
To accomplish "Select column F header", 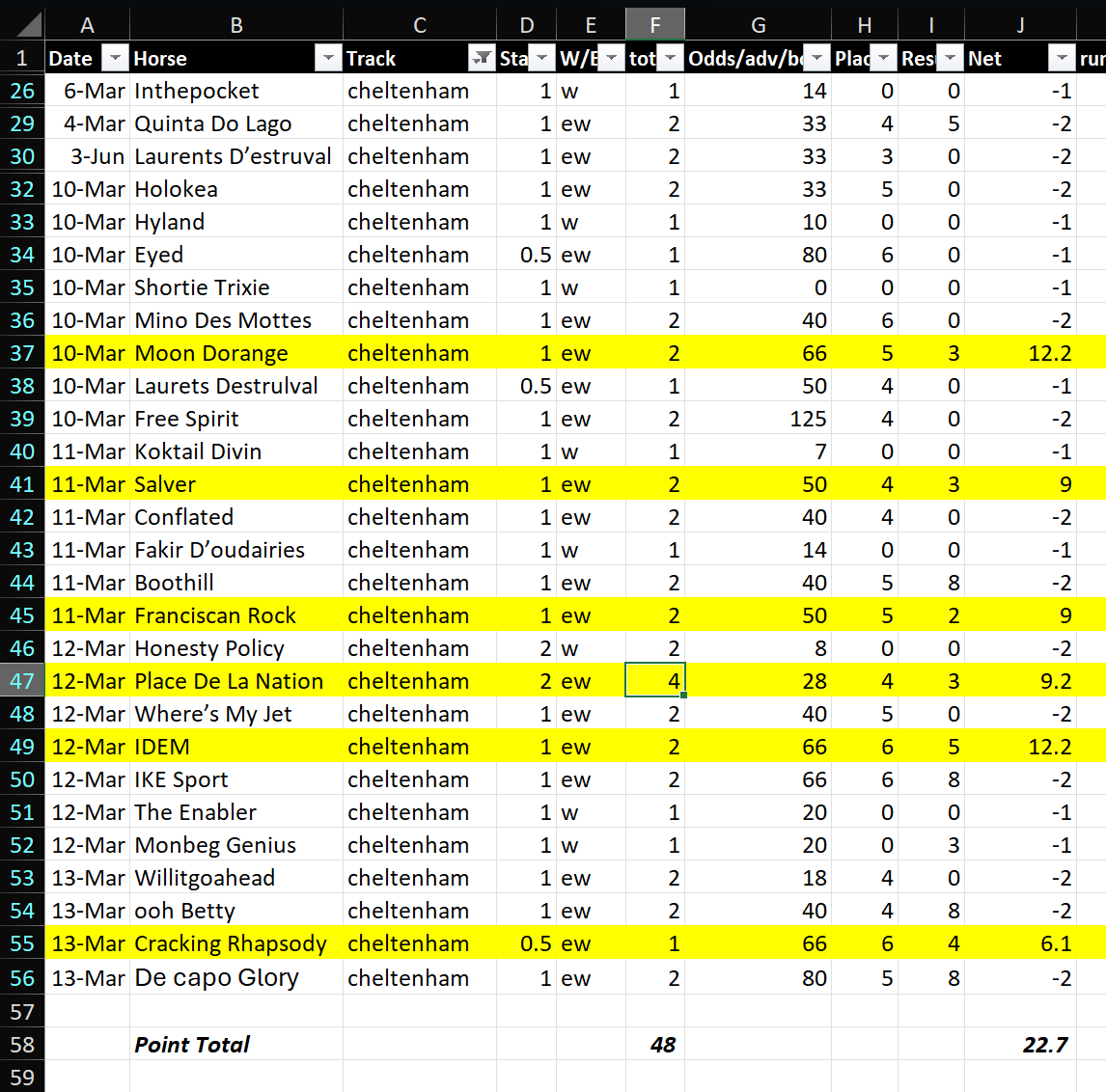I will click(655, 25).
